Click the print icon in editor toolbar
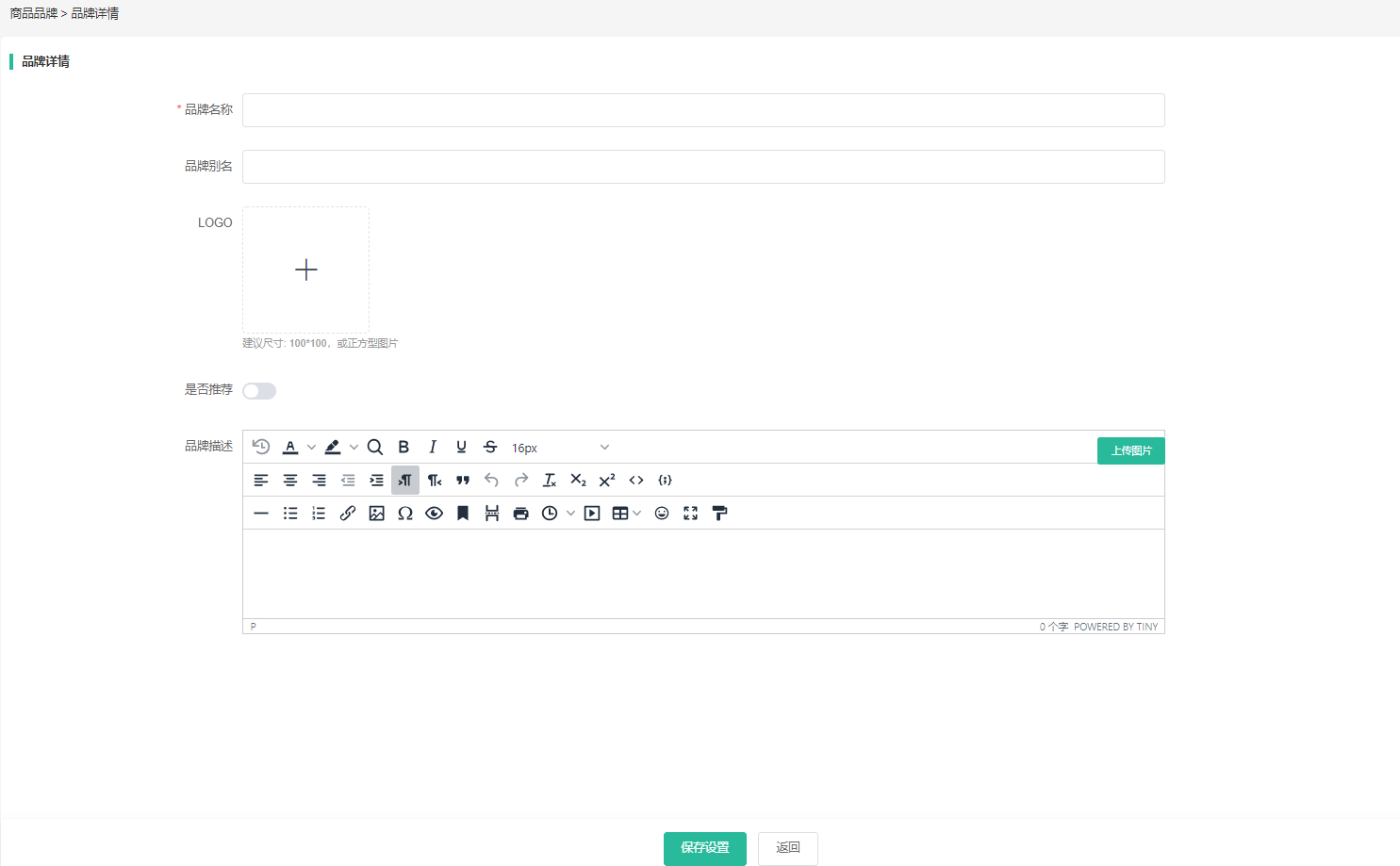The height and width of the screenshot is (866, 1400). coord(520,514)
